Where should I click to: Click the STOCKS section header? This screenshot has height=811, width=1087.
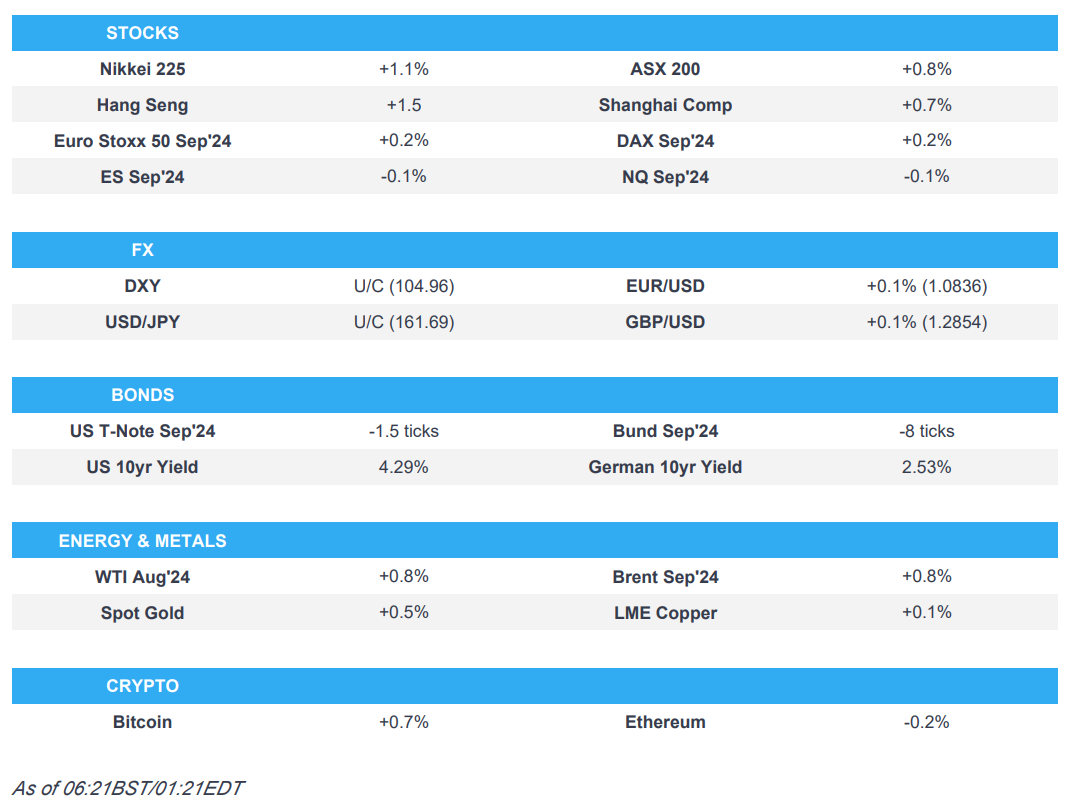[142, 33]
